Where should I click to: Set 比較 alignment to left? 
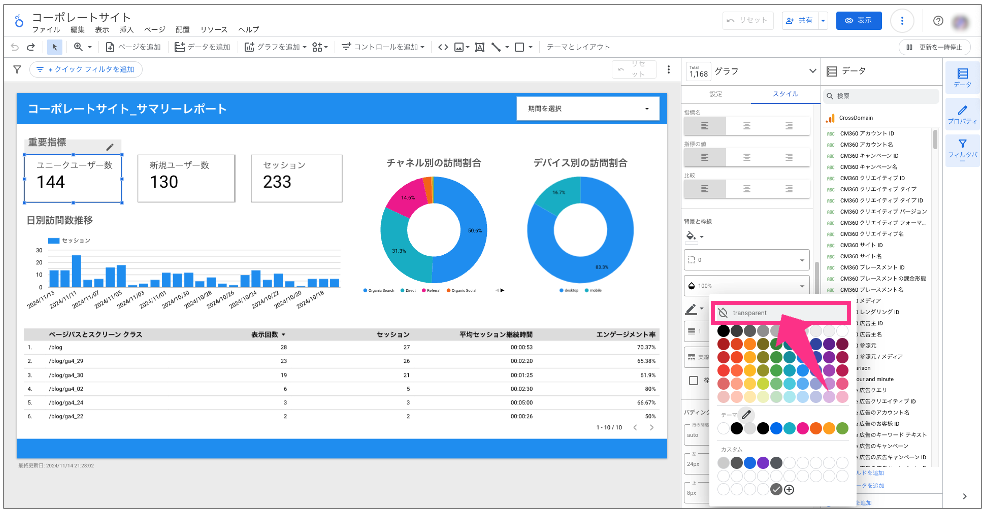click(704, 189)
